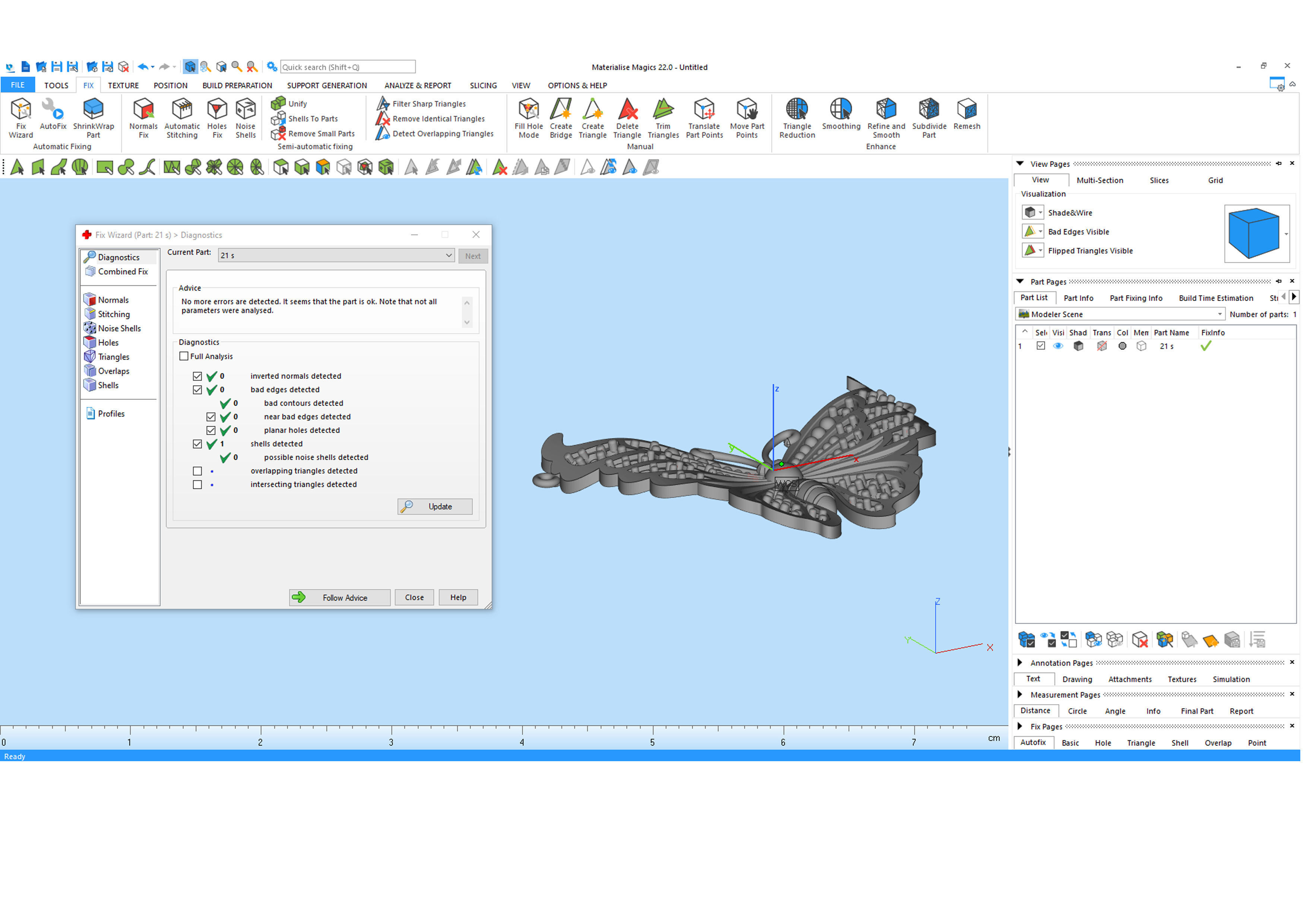Screen dimensions: 1307x924
Task: Expand the Measurement Pages panel
Action: coord(1020,694)
